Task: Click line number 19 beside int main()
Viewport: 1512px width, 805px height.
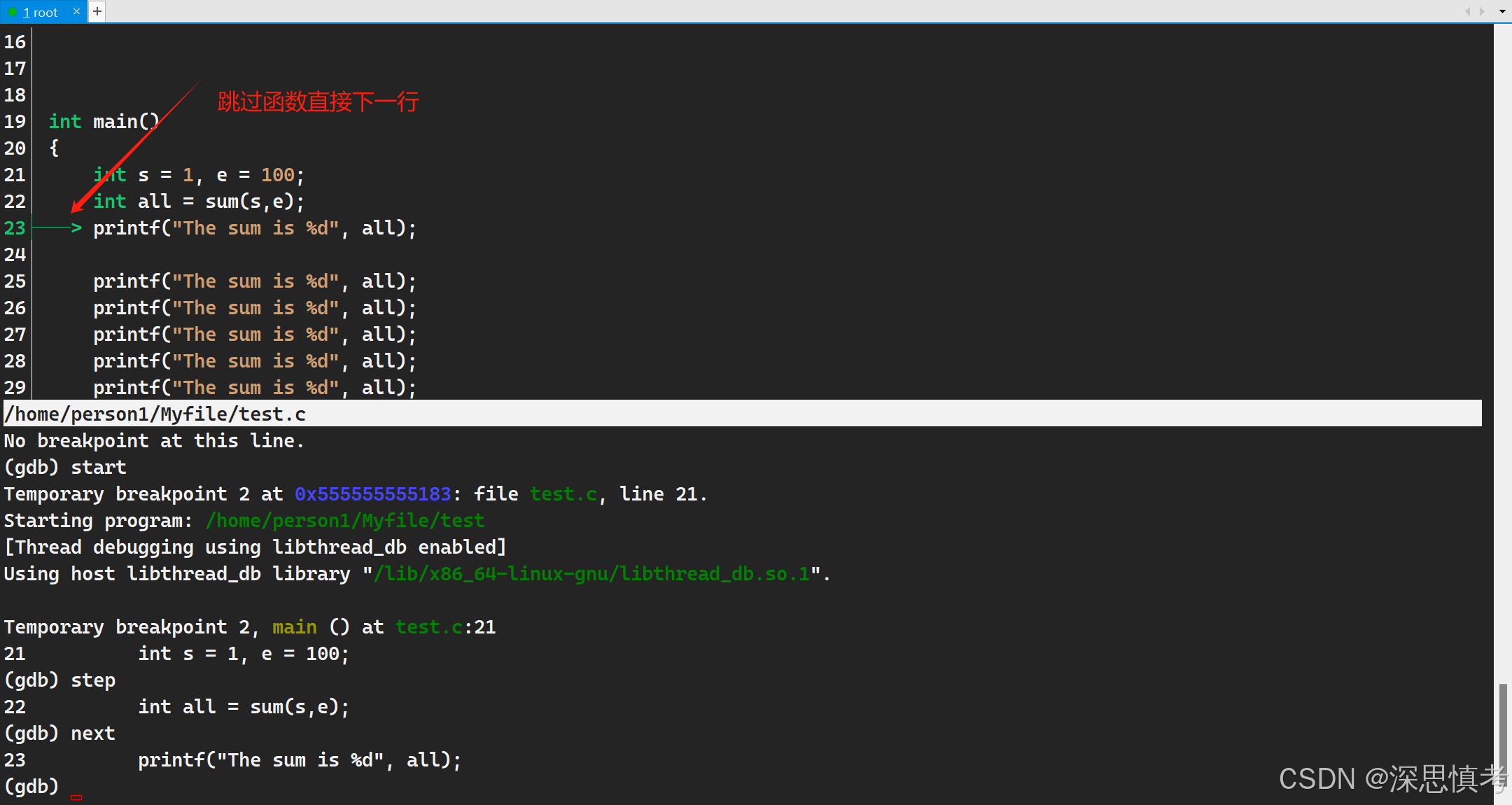Action: (x=15, y=122)
